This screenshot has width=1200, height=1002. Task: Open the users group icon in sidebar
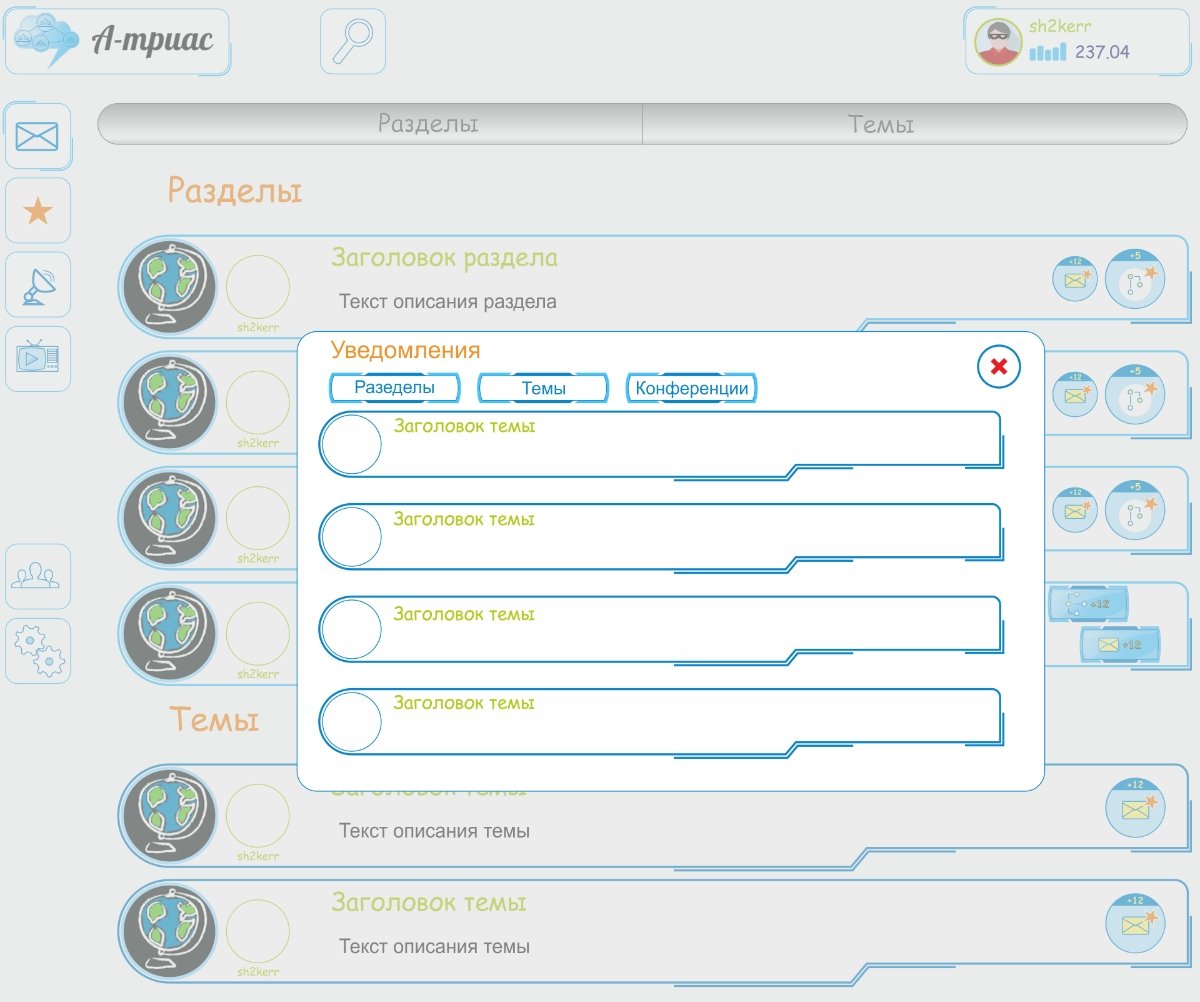[x=38, y=577]
